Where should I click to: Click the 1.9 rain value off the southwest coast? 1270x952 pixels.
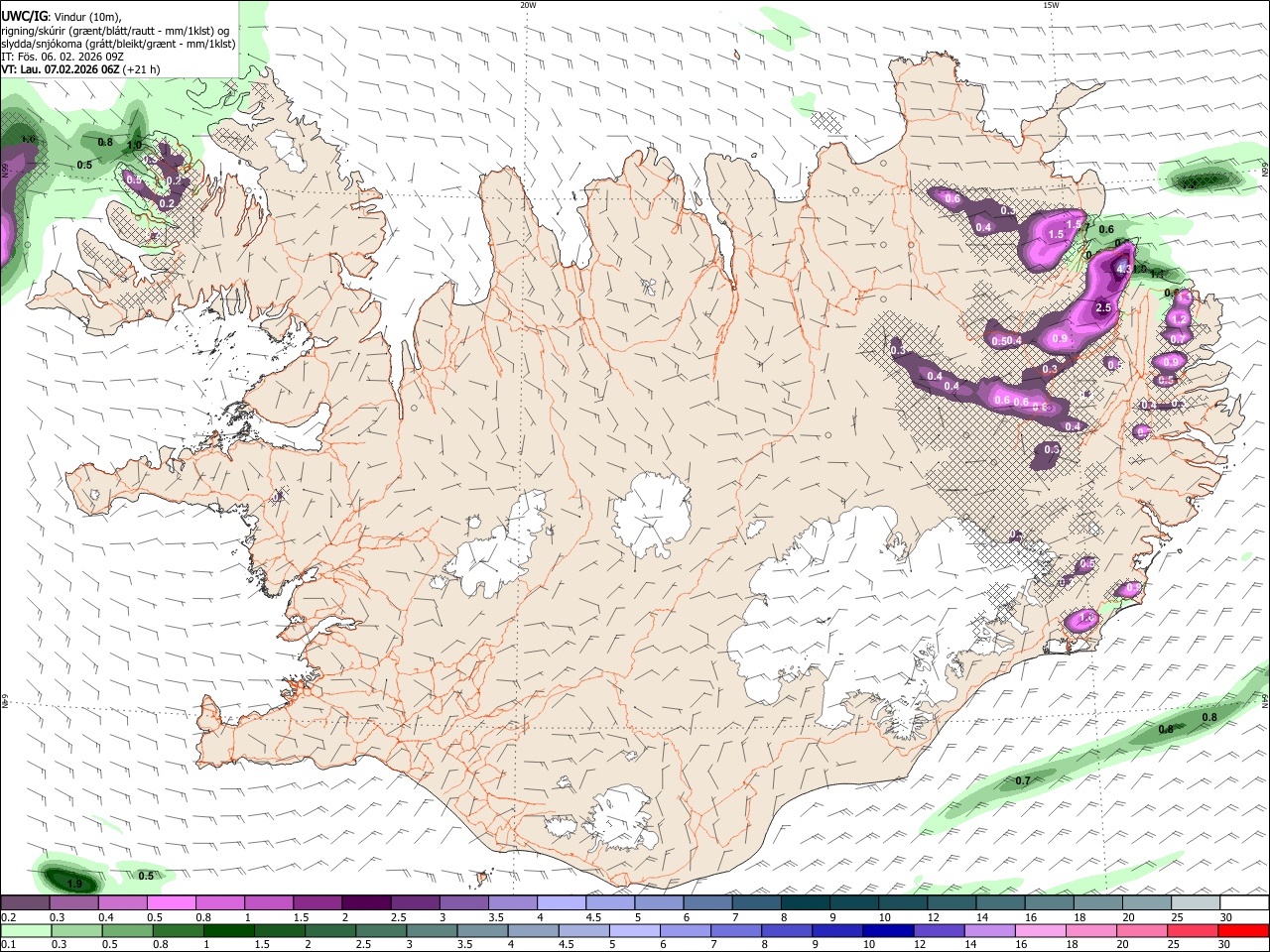(x=74, y=884)
